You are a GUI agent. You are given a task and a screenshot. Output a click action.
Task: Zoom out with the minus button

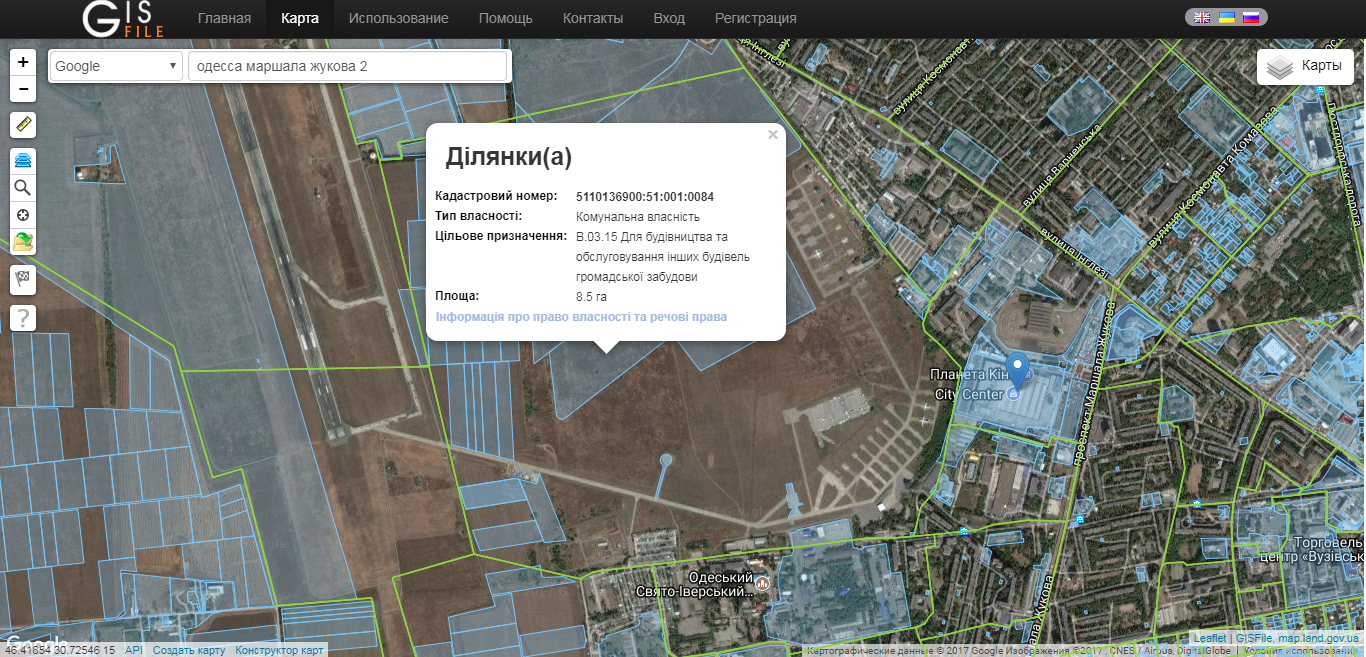coord(23,89)
